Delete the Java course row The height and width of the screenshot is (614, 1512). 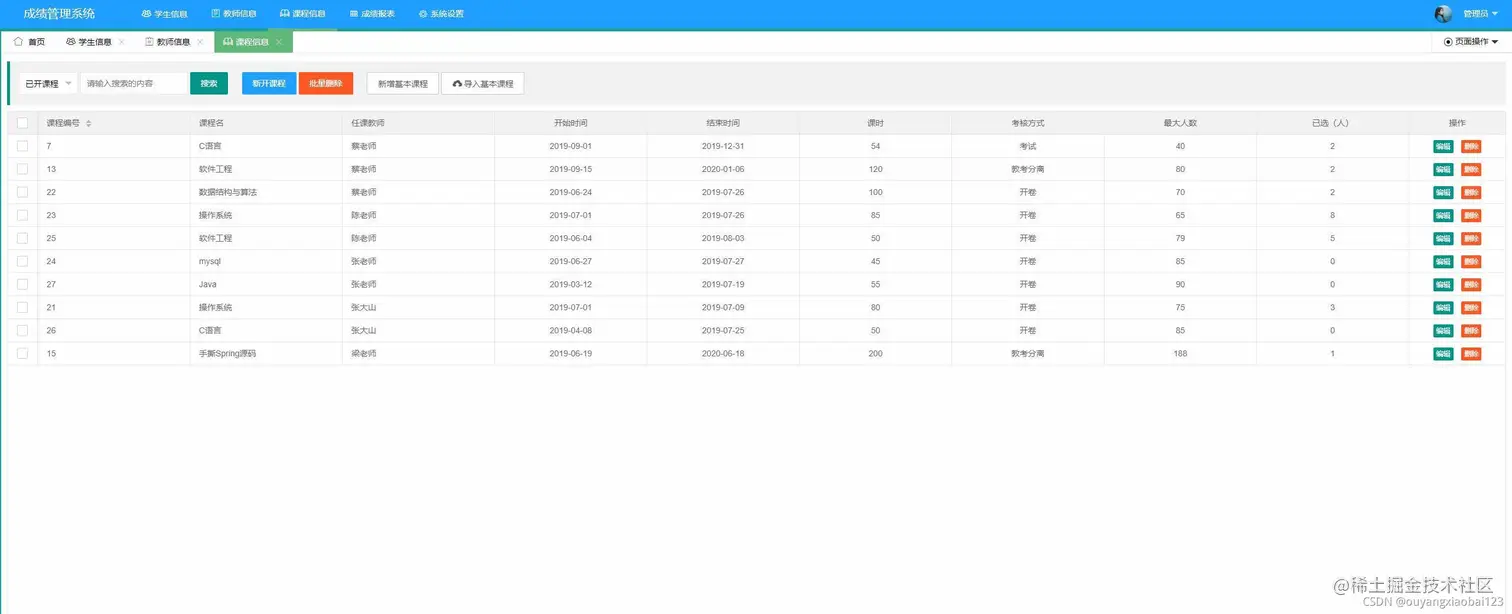pos(1471,284)
